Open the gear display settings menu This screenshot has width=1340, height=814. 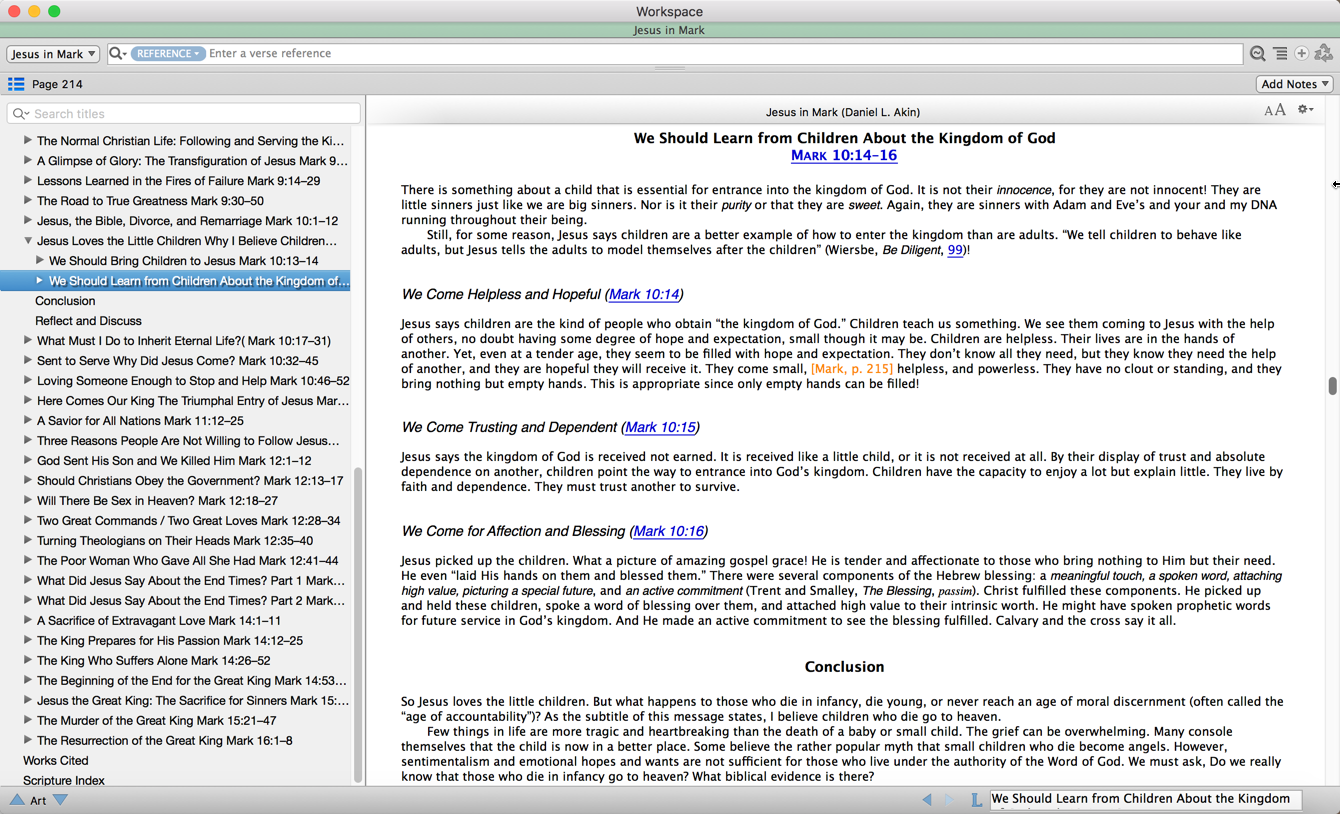1306,110
